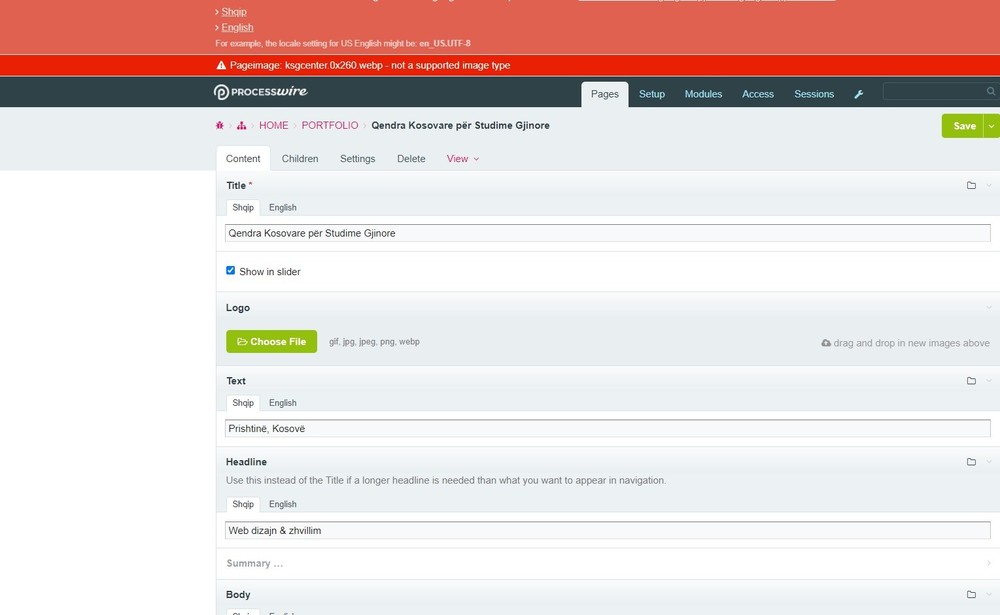
Task: Click the home icon in breadcrumbs
Action: point(220,126)
